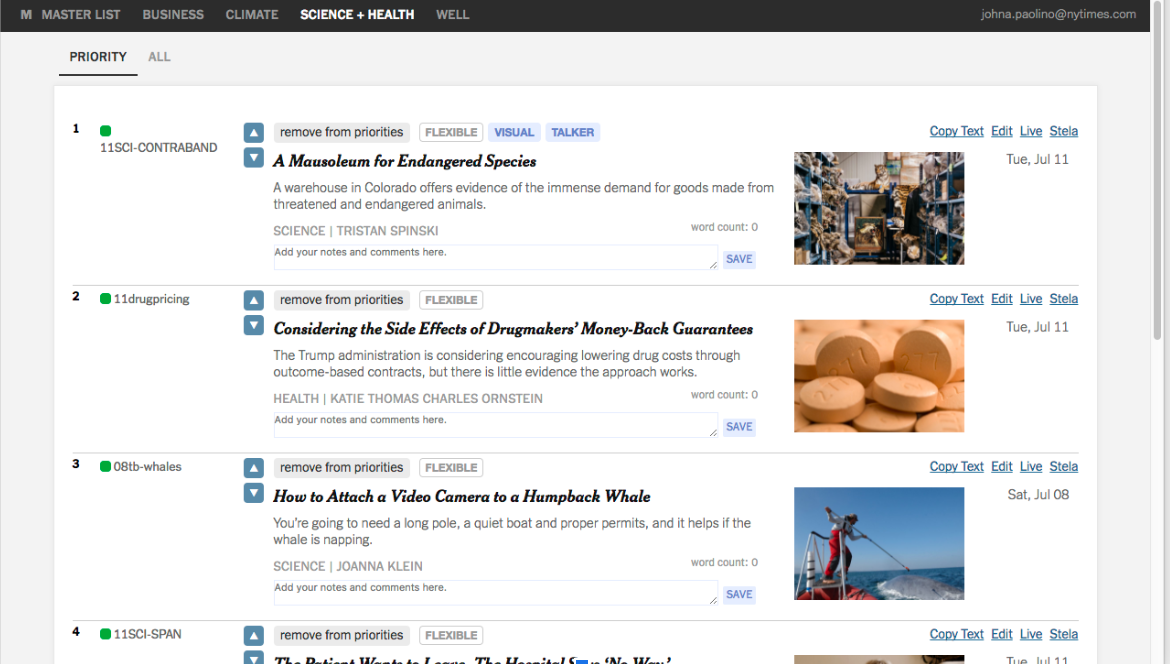
Task: Toggle FLEXIBLE tag on Drugmakers story
Action: click(451, 300)
